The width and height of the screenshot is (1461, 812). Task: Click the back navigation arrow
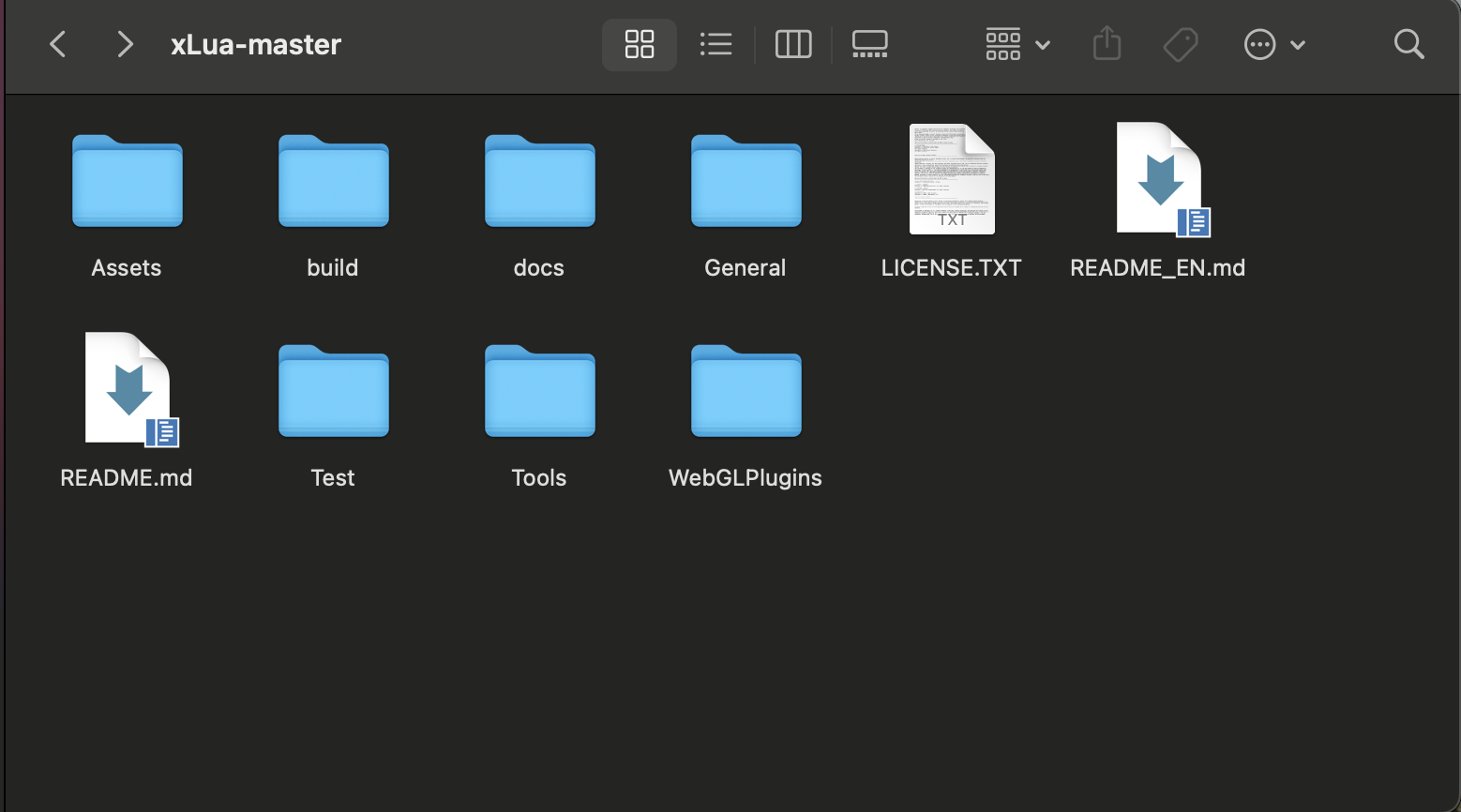point(57,44)
